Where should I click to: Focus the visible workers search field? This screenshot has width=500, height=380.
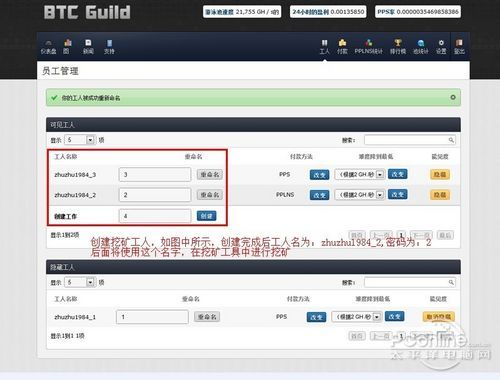pos(410,140)
